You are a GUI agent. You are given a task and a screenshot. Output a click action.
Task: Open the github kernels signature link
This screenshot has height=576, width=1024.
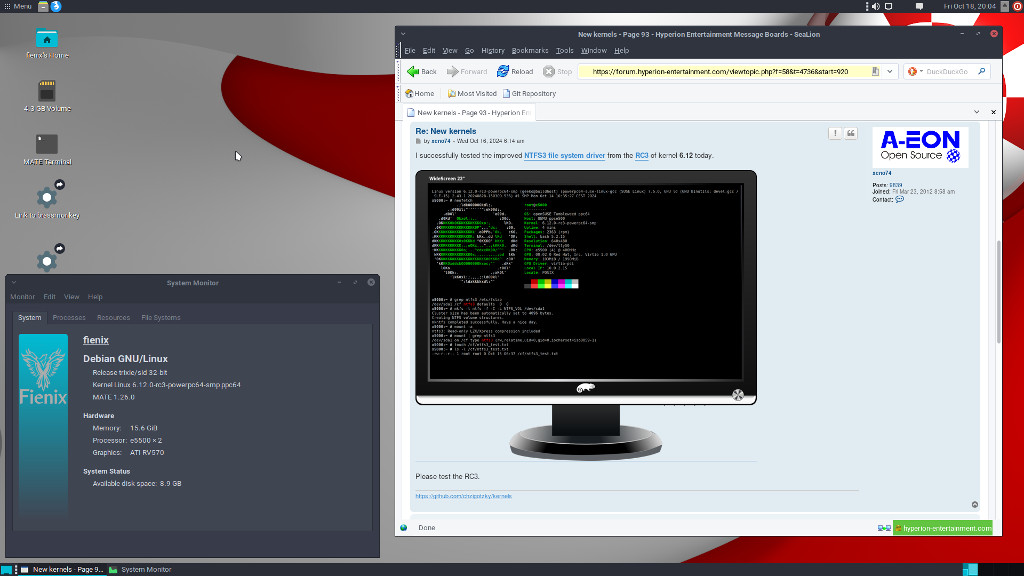click(x=463, y=496)
